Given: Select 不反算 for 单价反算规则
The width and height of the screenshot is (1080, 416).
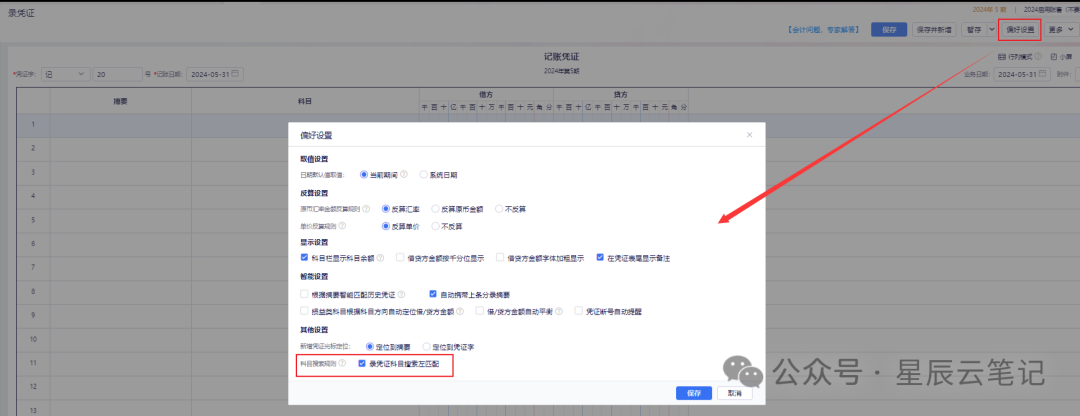Looking at the screenshot, I should coord(435,225).
